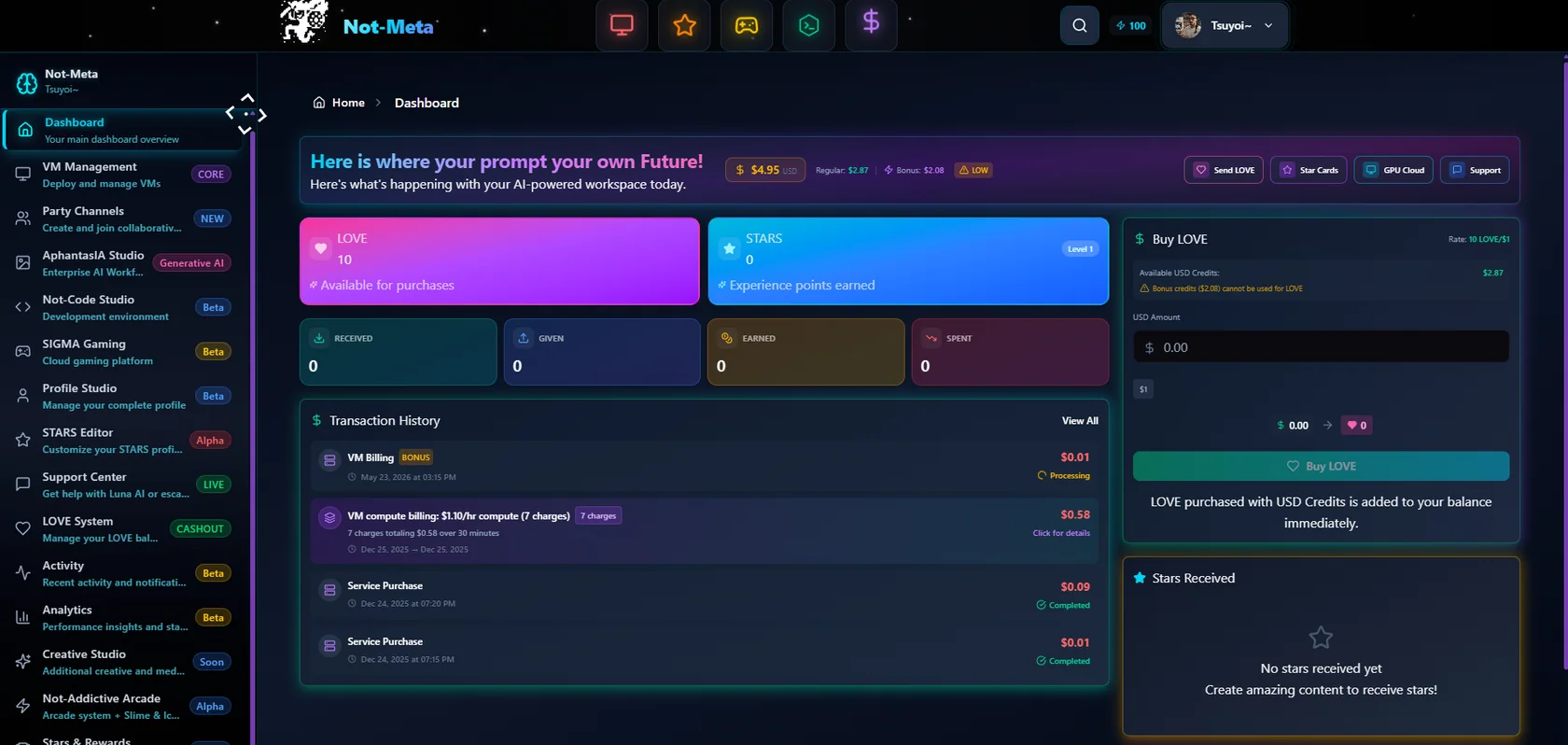1568x745 pixels.
Task: Click the USD Amount input field
Action: coord(1321,347)
